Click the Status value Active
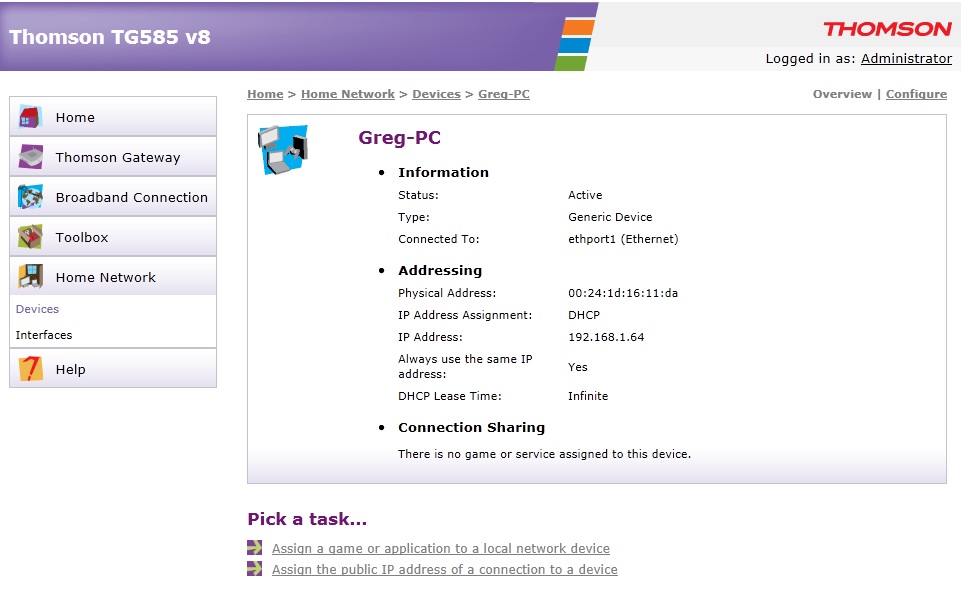This screenshot has height=600, width=961. [x=585, y=195]
